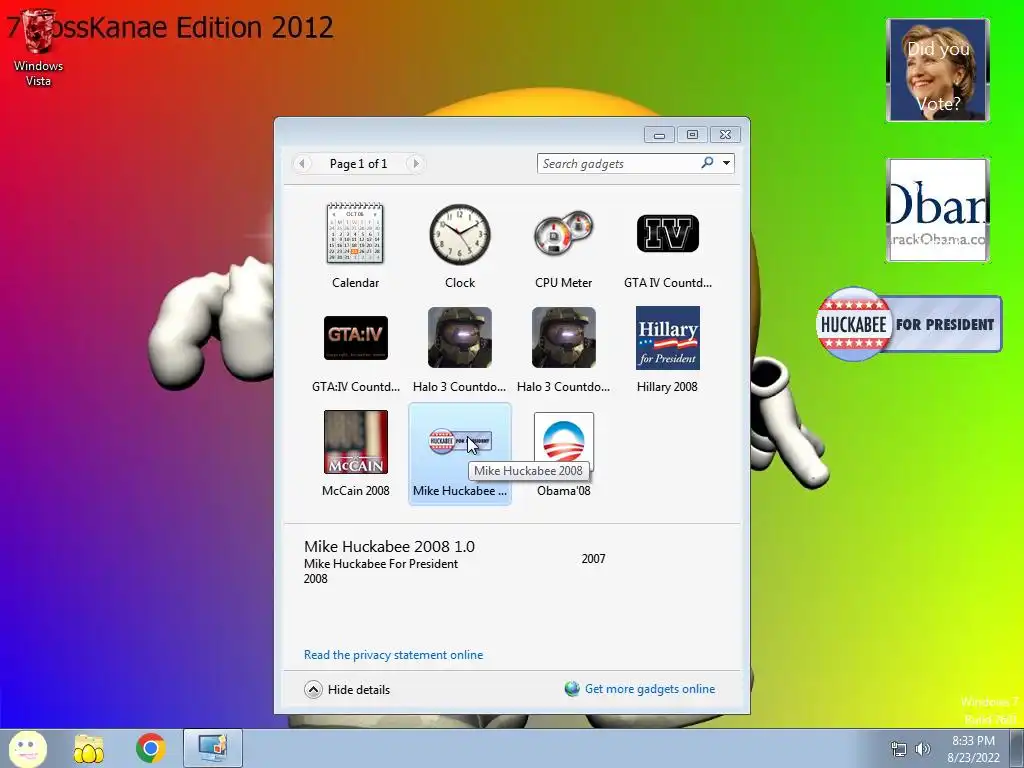Select the McCain 2008 gadget icon
This screenshot has width=1024, height=768.
pyautogui.click(x=356, y=441)
